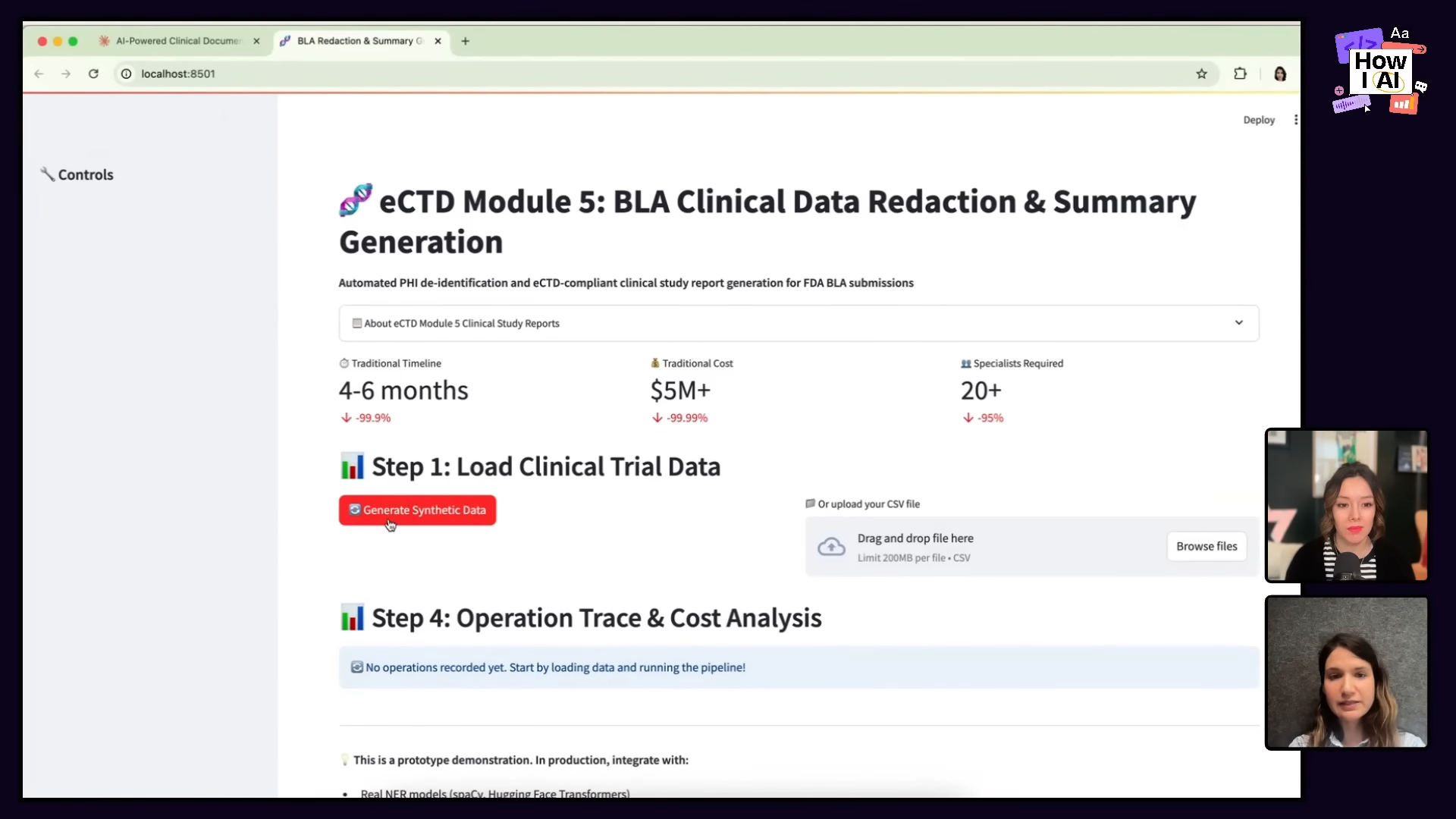Open the browser profile avatar
Screen dimensions: 1456x819
(x=1280, y=74)
